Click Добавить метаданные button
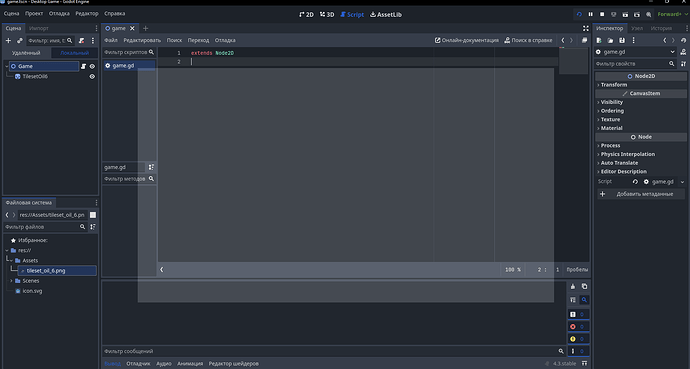Screen dimensions: 690x369 click(641, 194)
